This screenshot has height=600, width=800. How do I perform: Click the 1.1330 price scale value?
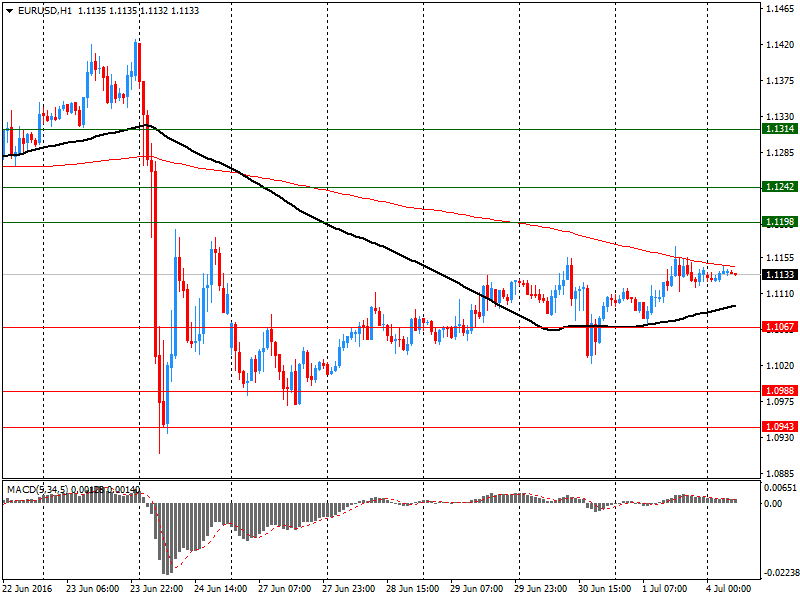tap(780, 117)
